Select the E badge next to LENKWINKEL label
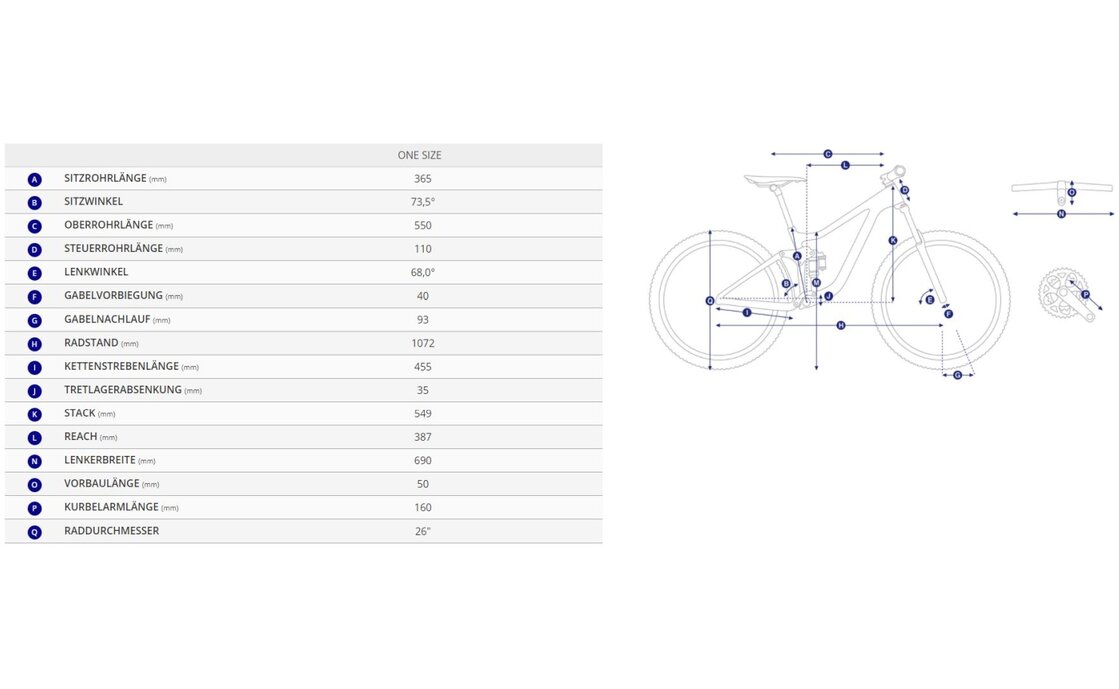The width and height of the screenshot is (1119, 689). coord(35,273)
